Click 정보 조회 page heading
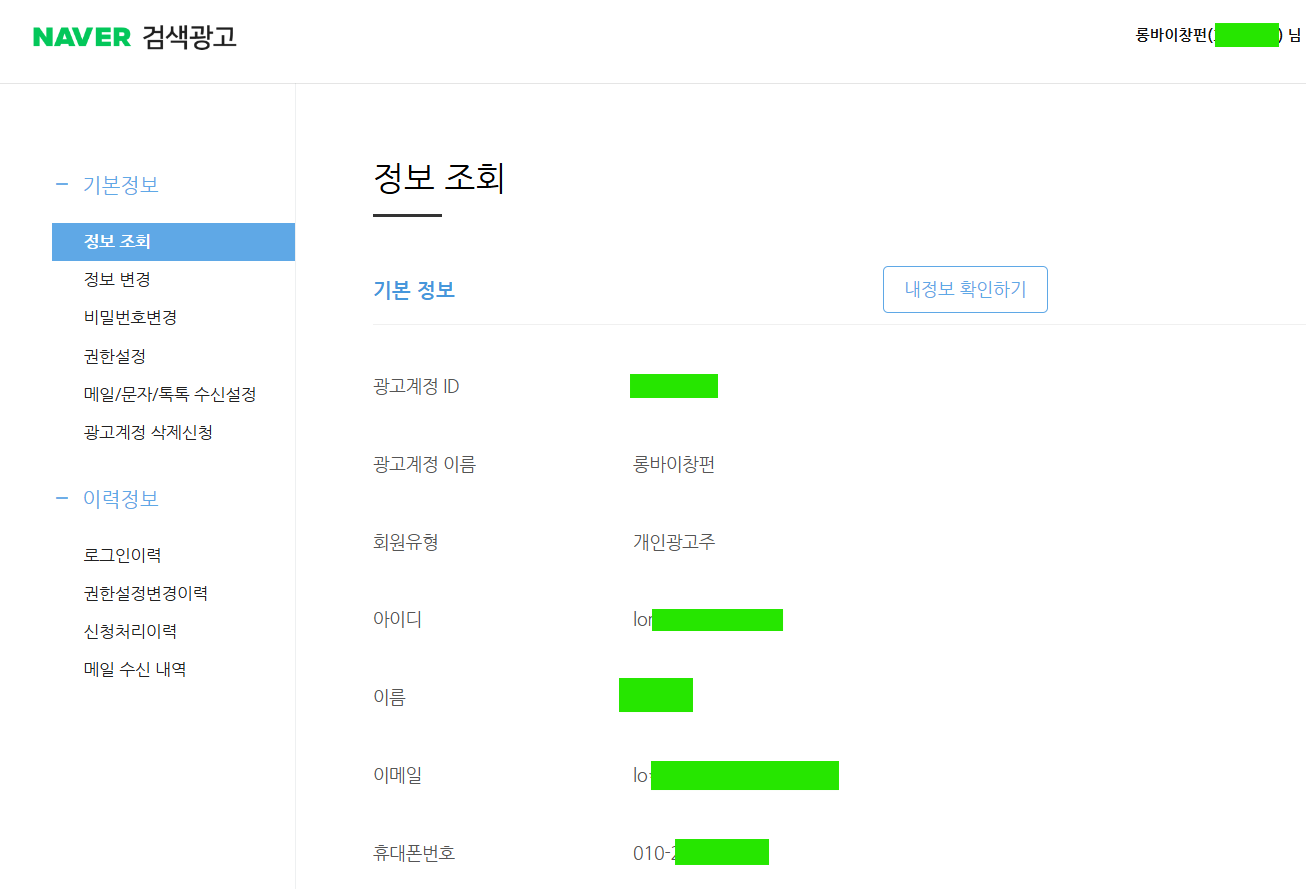The image size is (1306, 889). point(439,178)
